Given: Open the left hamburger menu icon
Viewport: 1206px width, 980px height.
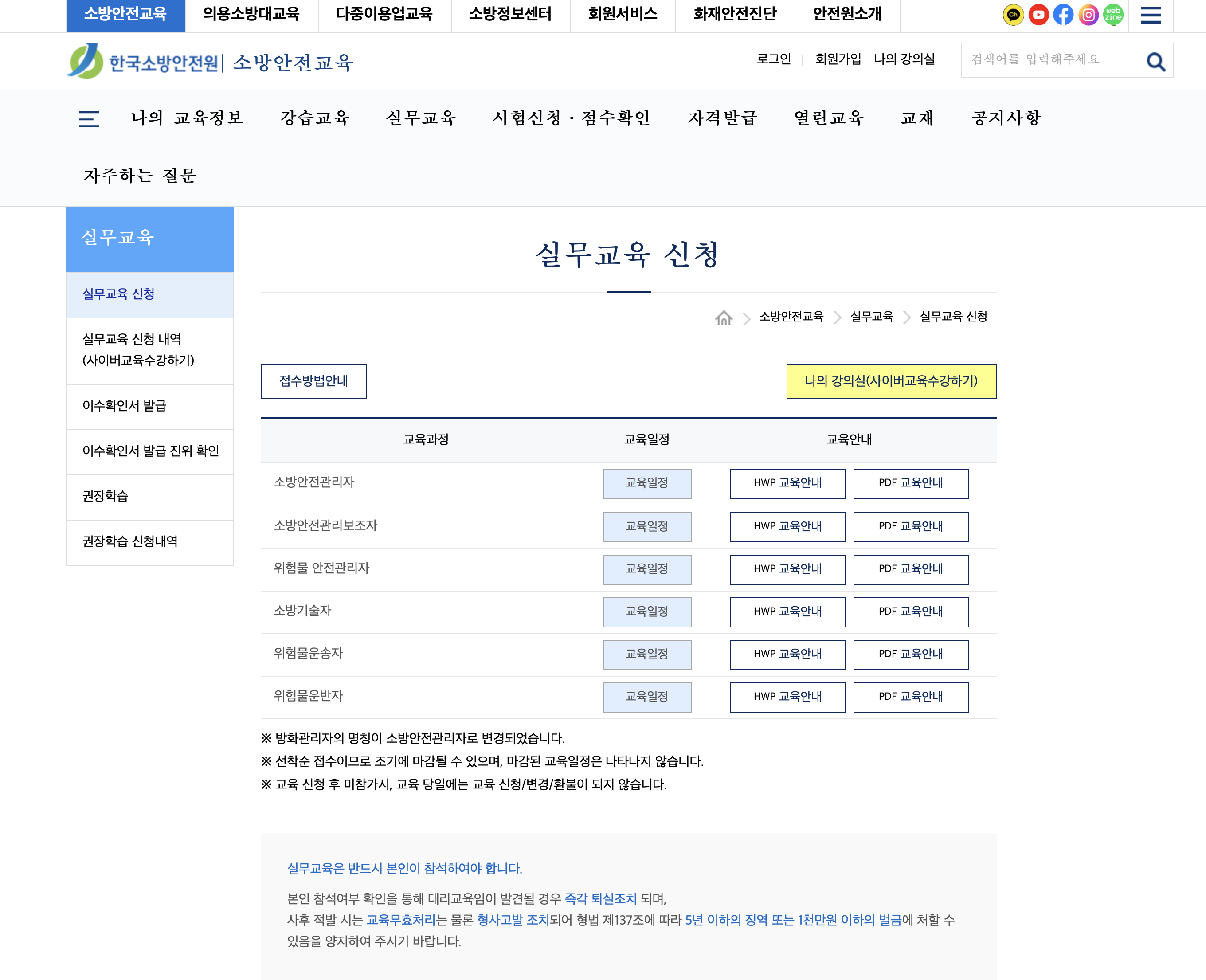Looking at the screenshot, I should (89, 118).
